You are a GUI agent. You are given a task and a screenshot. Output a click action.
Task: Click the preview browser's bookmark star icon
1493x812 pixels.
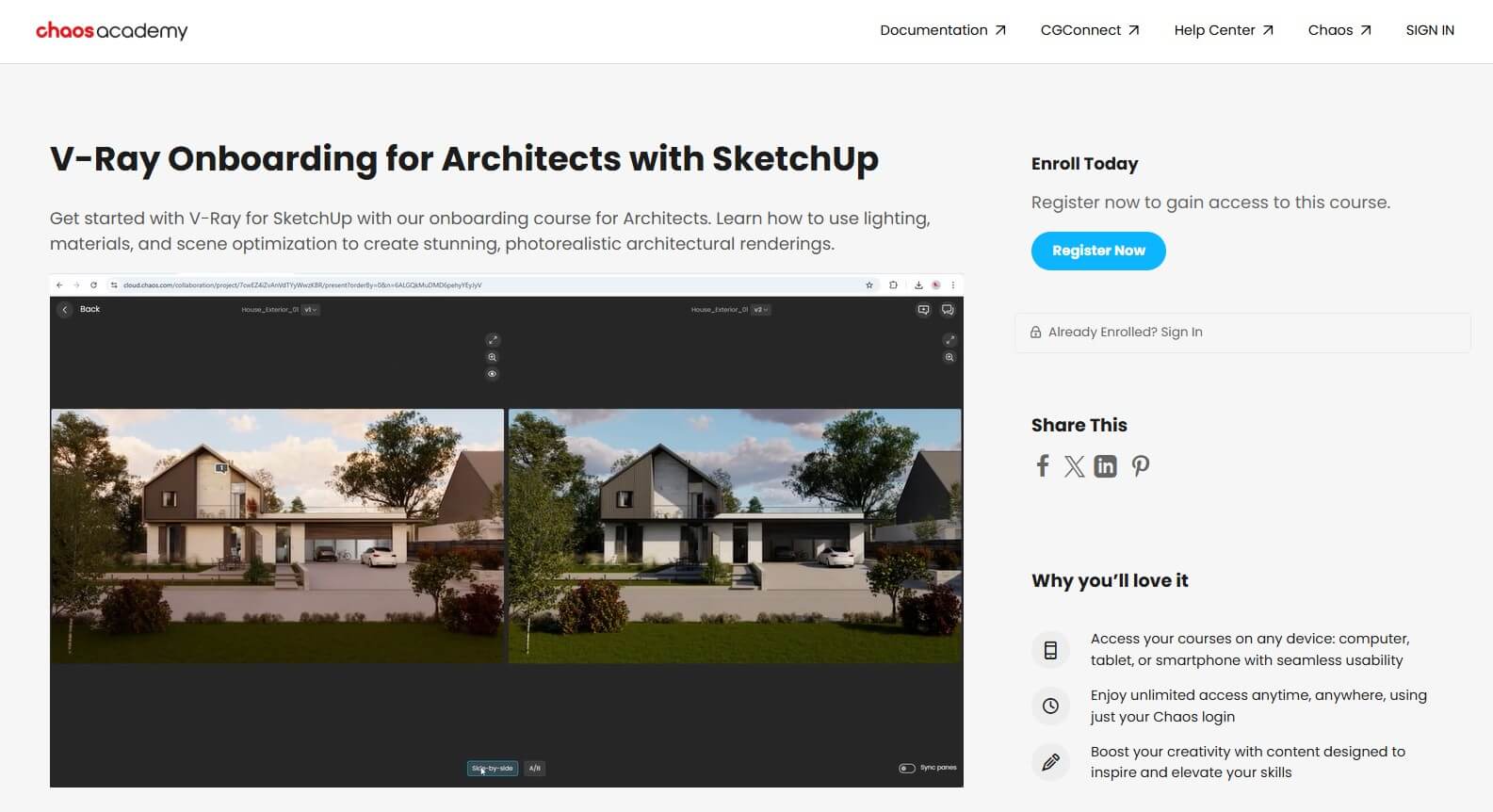point(868,284)
